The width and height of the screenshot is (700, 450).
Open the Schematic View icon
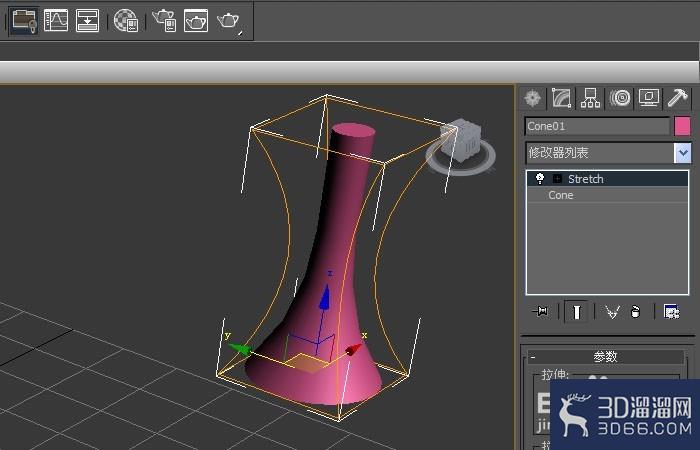(x=88, y=20)
